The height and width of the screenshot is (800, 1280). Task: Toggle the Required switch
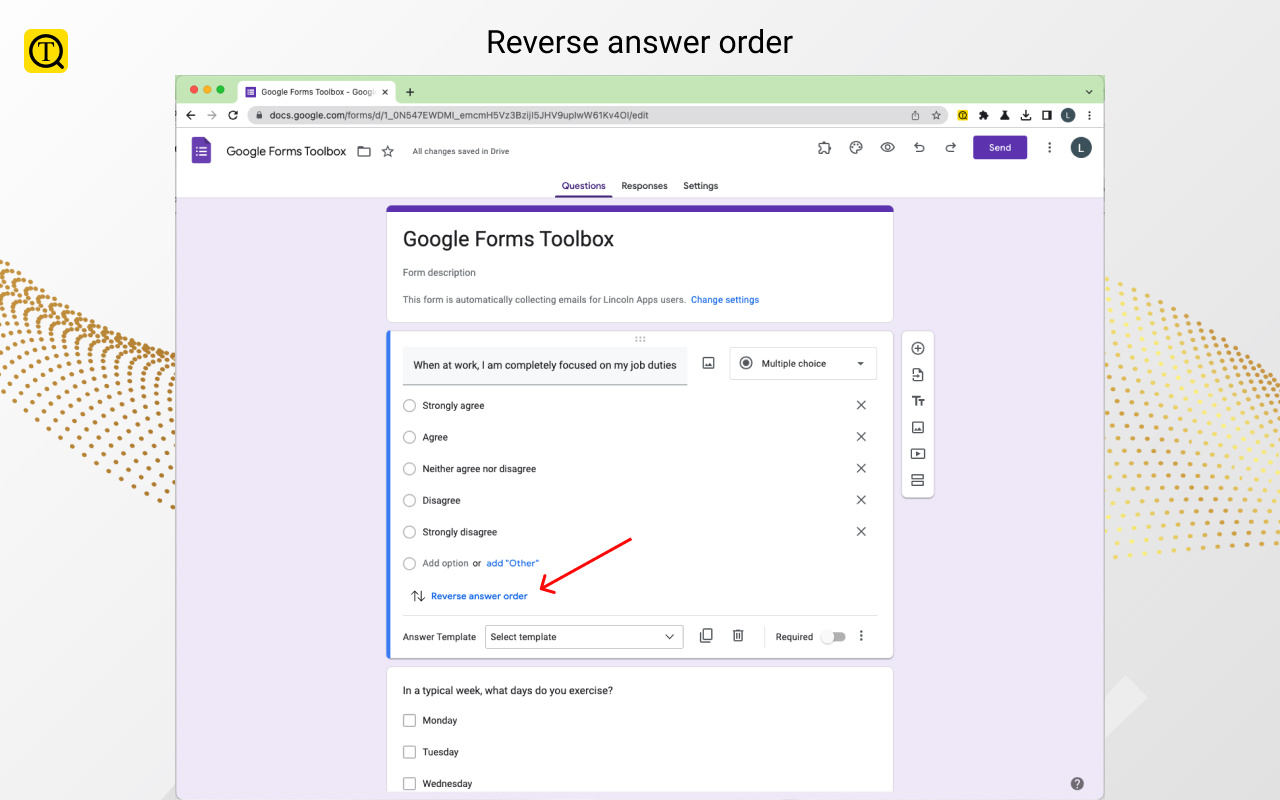[833, 637]
